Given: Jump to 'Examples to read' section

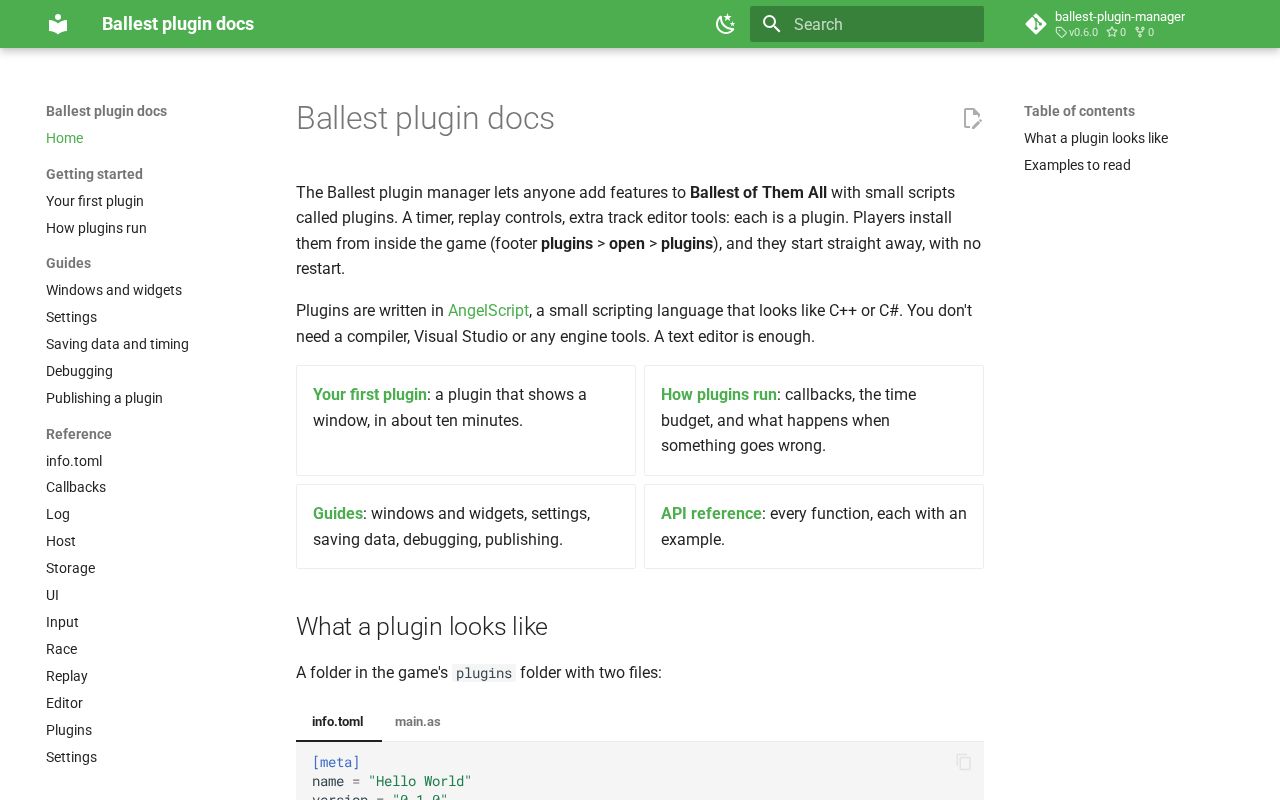Looking at the screenshot, I should (1077, 165).
